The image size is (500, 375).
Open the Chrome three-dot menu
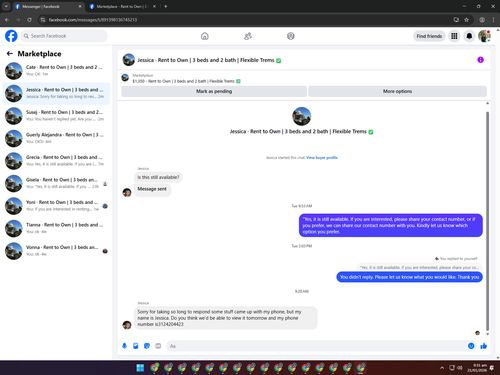point(493,20)
